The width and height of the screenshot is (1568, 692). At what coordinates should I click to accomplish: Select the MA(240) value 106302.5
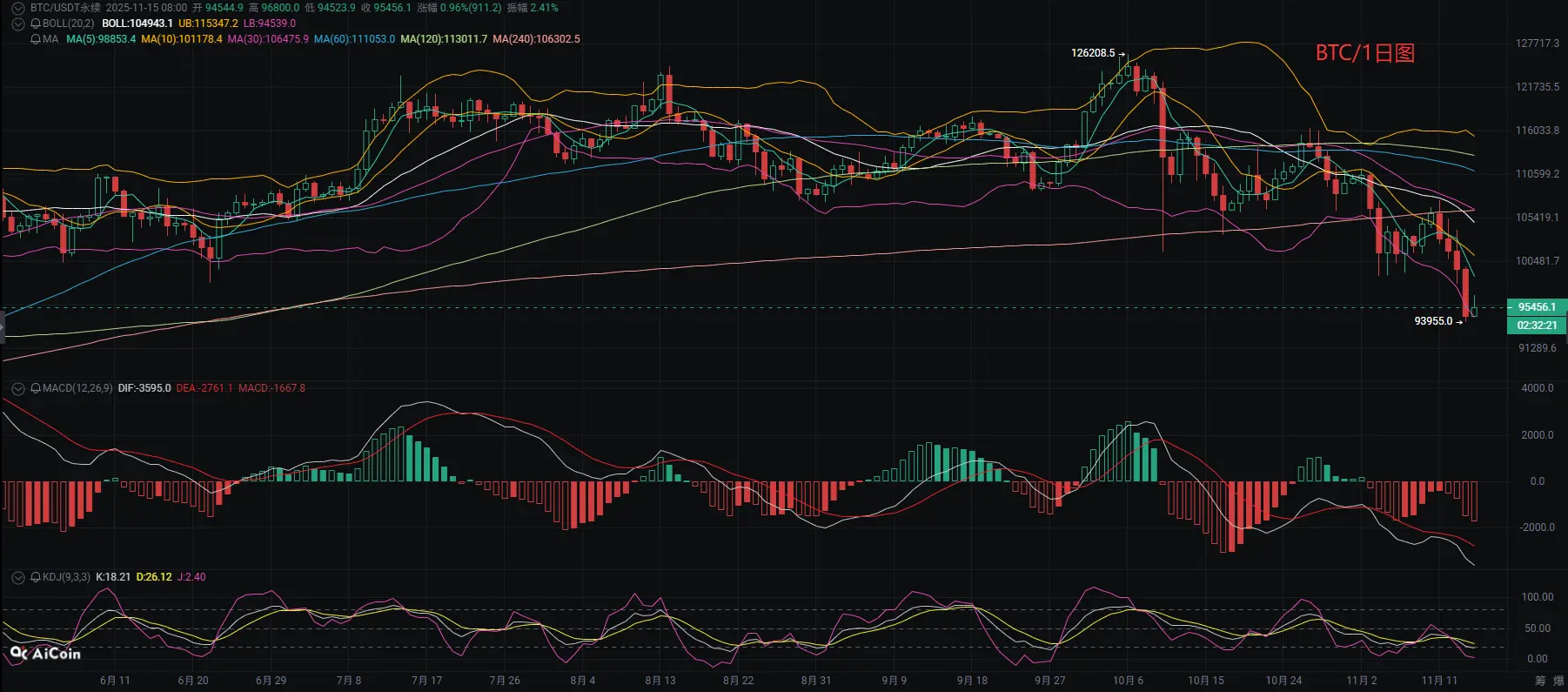click(536, 39)
